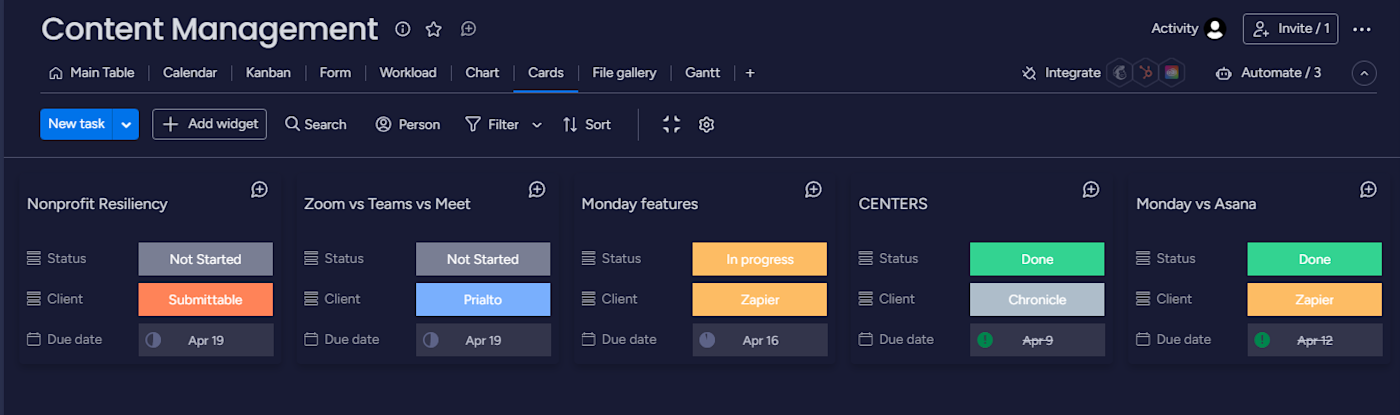Expand the New task dropdown arrow
The image size is (1400, 415).
126,124
